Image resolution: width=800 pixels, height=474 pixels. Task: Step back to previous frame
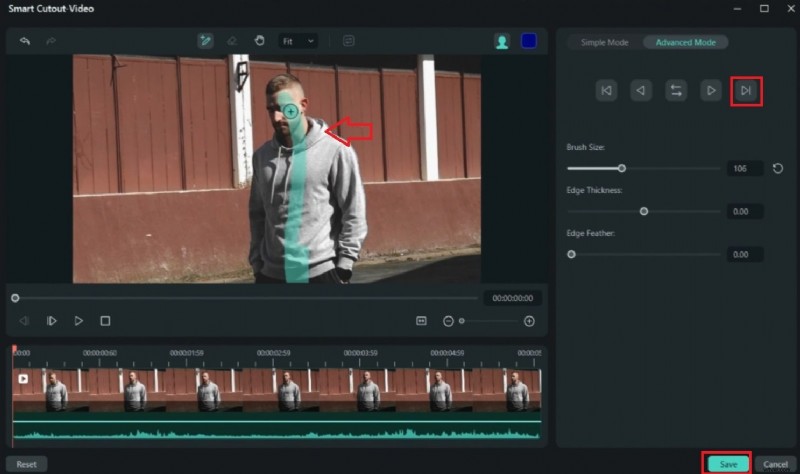click(24, 321)
